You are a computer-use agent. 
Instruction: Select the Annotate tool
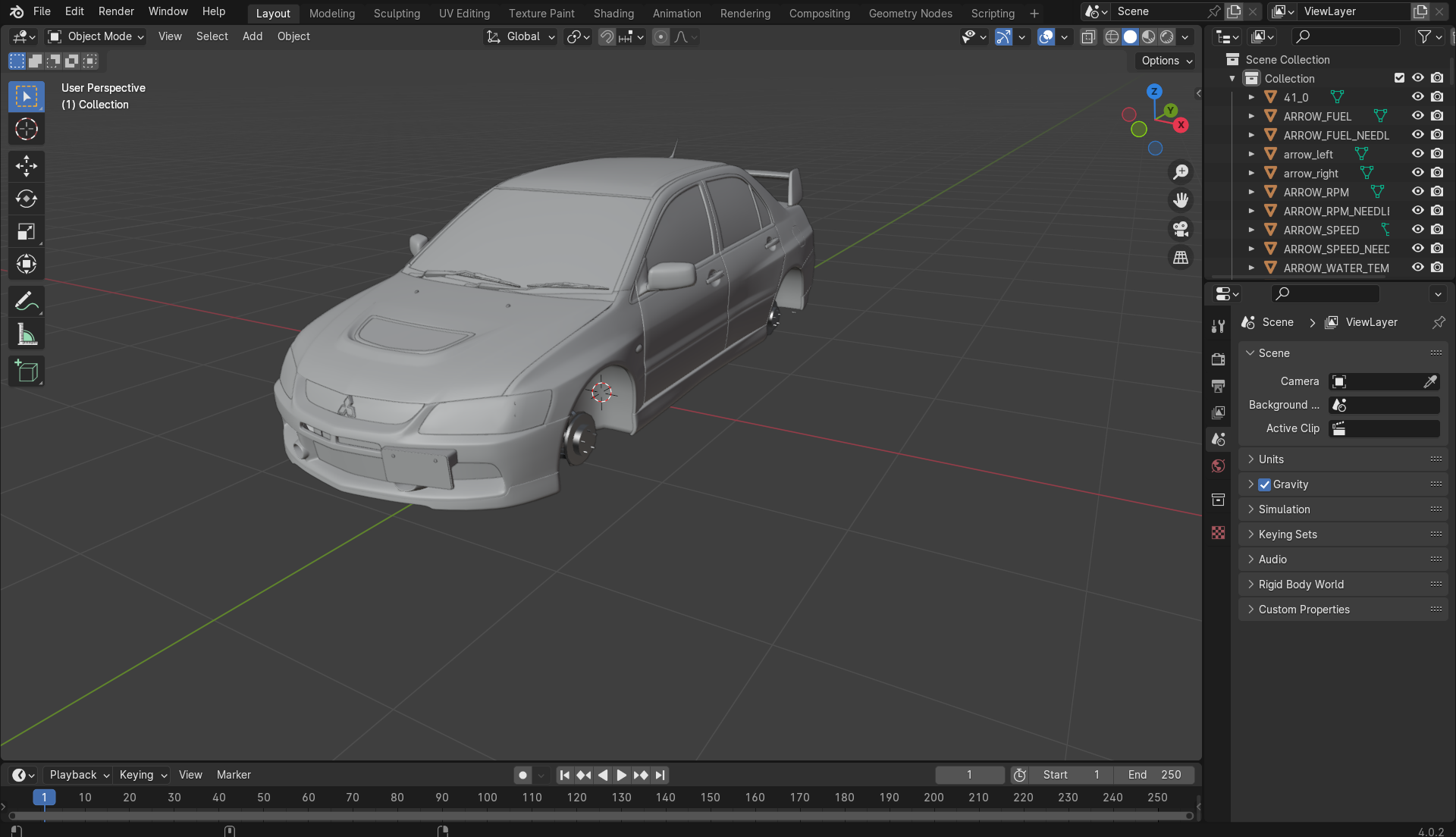(x=27, y=302)
